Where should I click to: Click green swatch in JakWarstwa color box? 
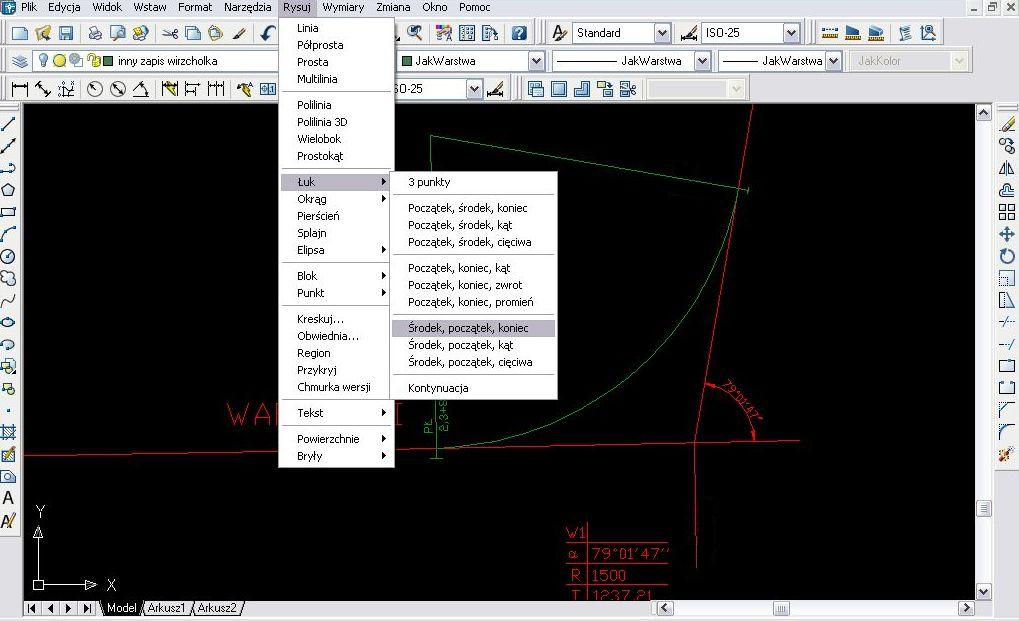(x=407, y=61)
